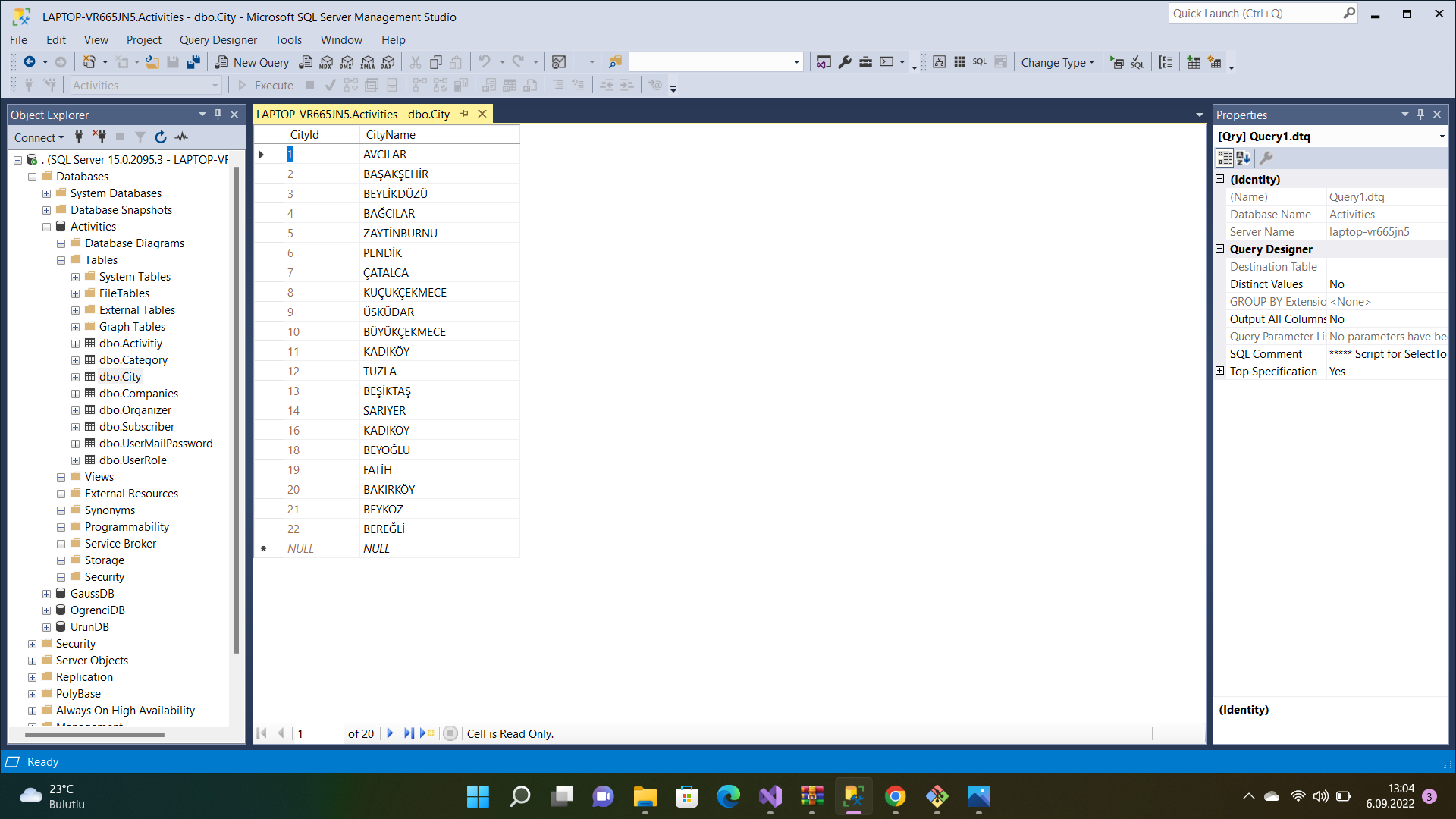Image resolution: width=1456 pixels, height=819 pixels.
Task: Click the DAX query icon
Action: (x=388, y=62)
